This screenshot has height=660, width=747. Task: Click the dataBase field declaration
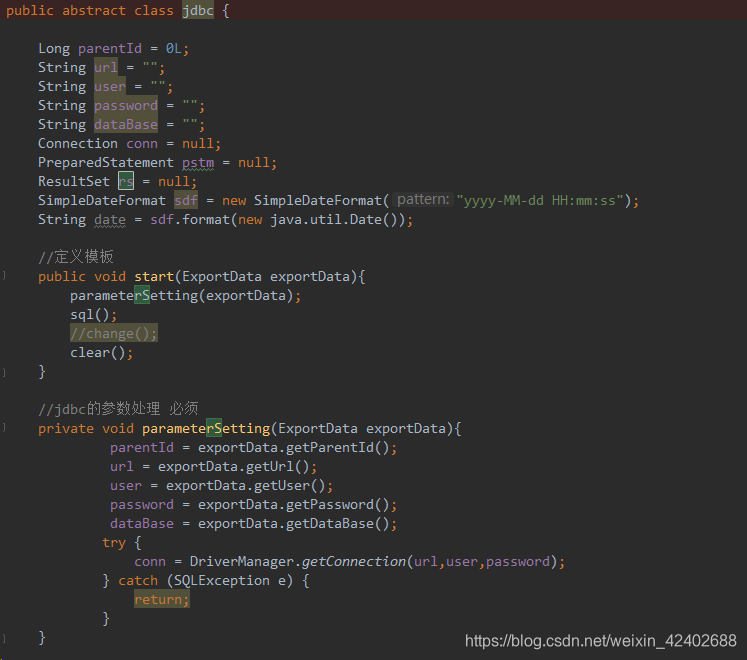pos(126,125)
